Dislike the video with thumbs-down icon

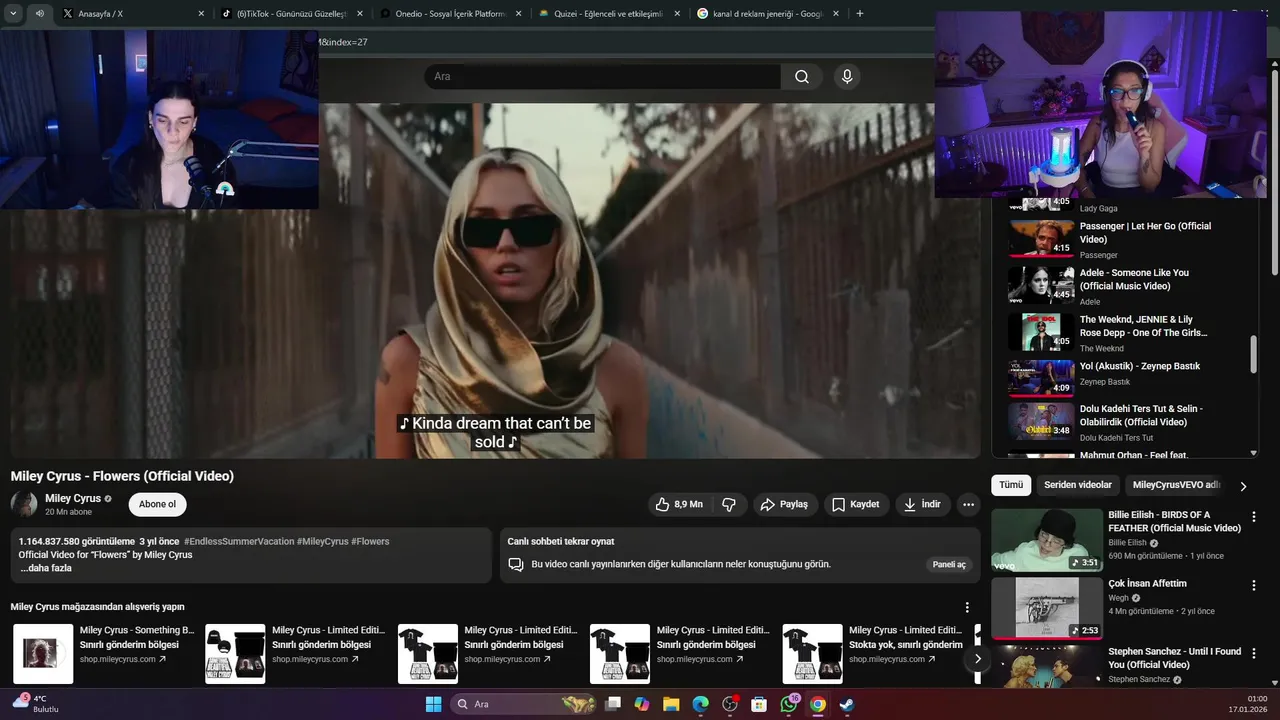point(729,505)
